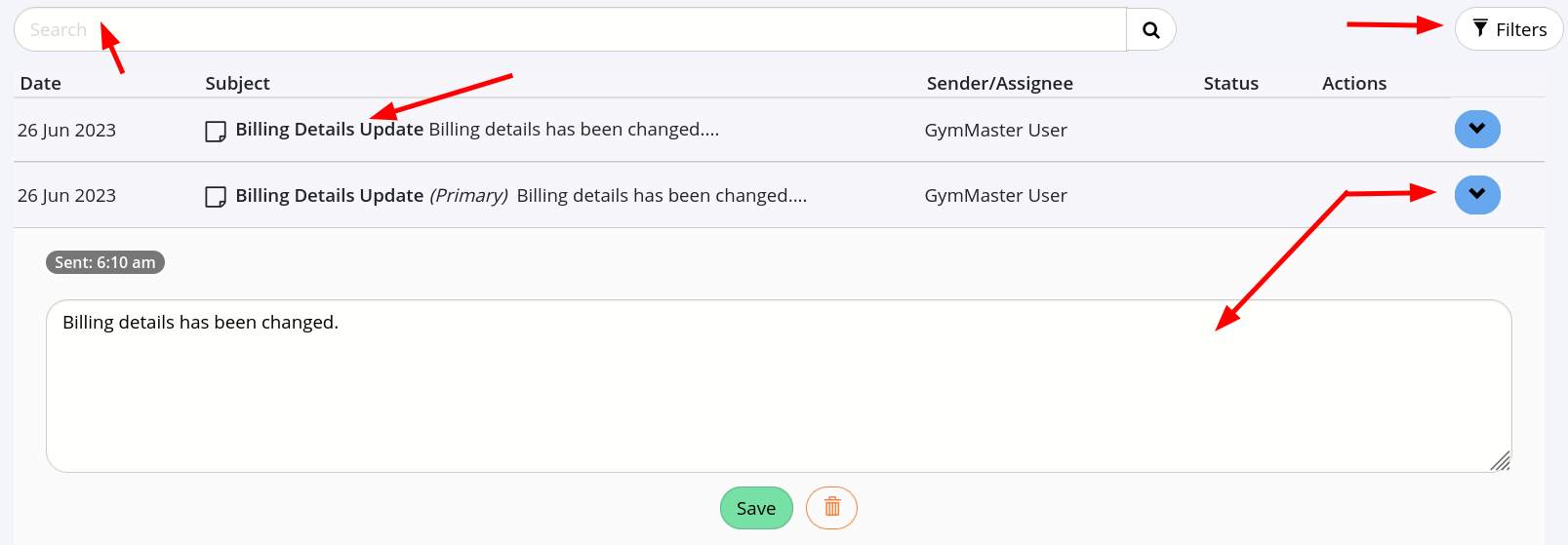Click the Sender/Assignee column header
Viewport: 1568px width, 545px height.
[x=999, y=83]
